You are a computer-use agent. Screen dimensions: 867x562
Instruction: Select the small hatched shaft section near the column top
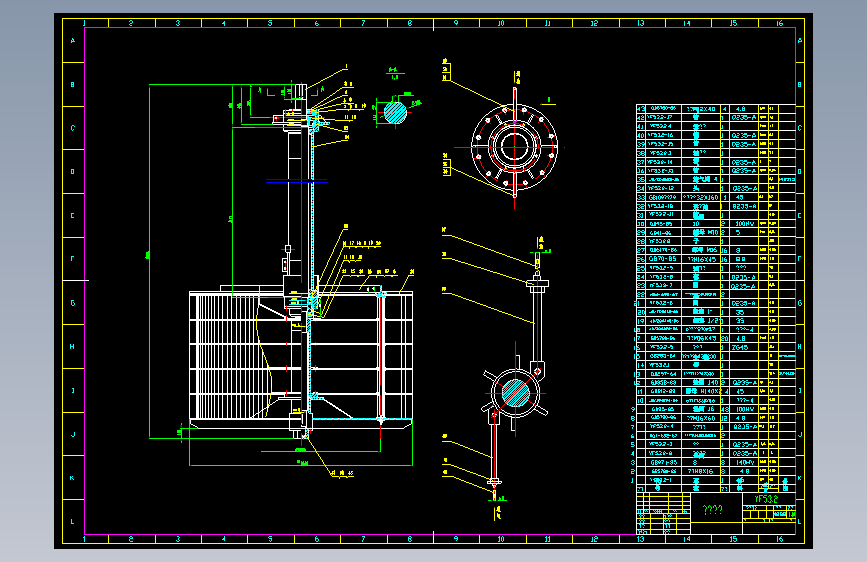(395, 113)
